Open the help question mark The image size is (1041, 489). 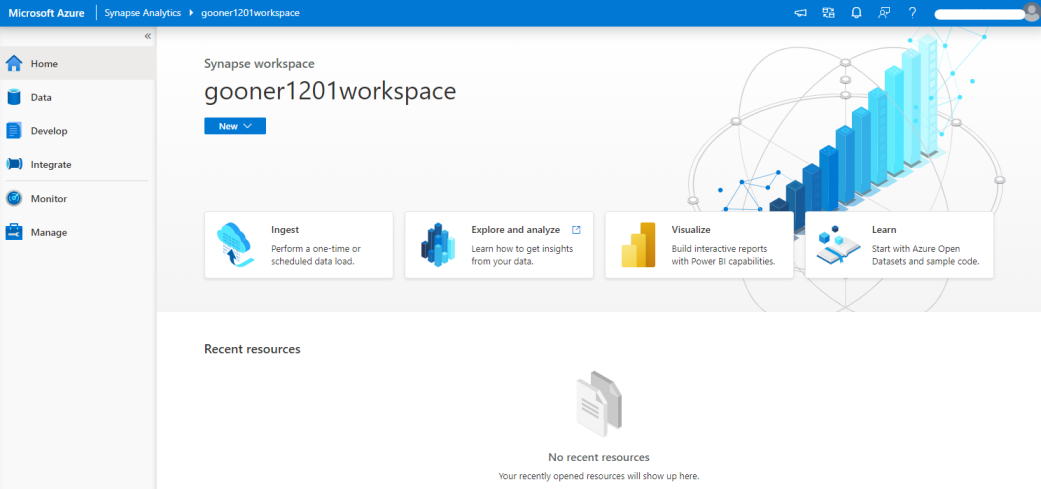pos(913,13)
